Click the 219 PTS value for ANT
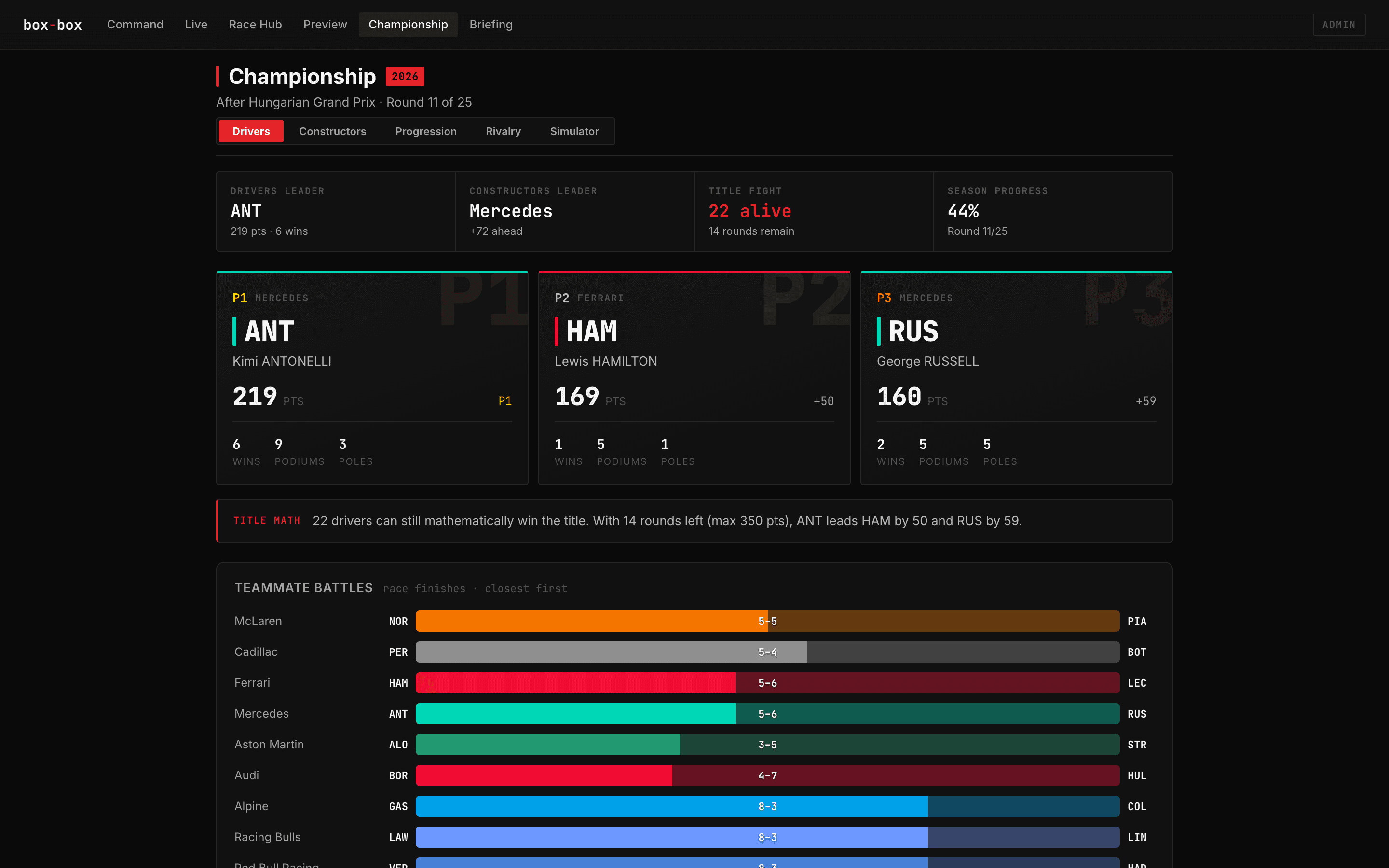The height and width of the screenshot is (868, 1389). point(268,397)
